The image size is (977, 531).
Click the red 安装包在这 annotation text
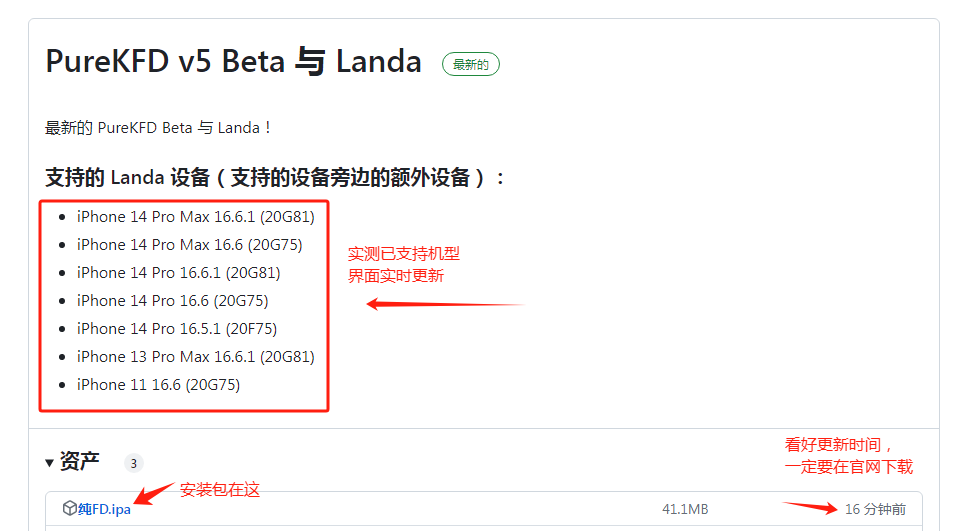220,490
